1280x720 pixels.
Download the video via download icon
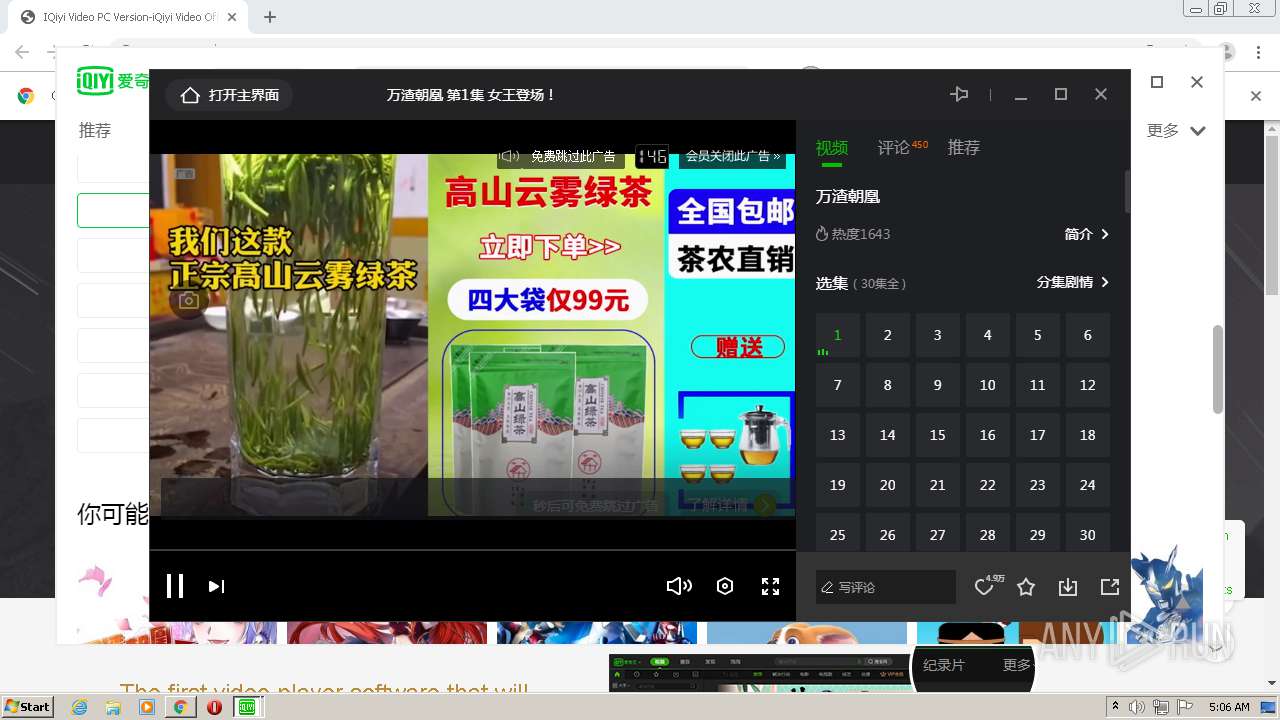1068,587
